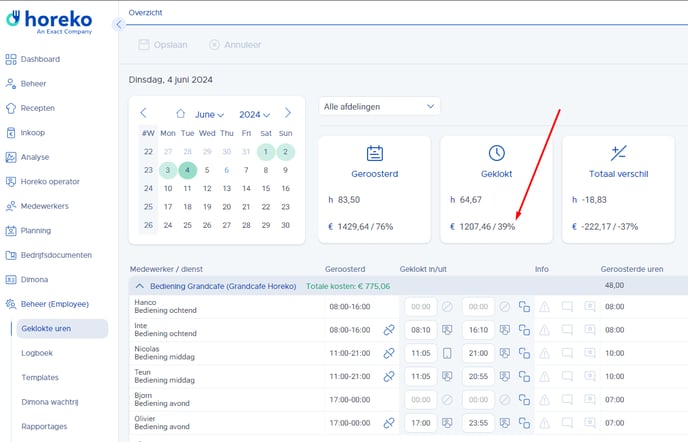
Task: Collapse the sidebar with the chevron button
Action: coord(118,25)
